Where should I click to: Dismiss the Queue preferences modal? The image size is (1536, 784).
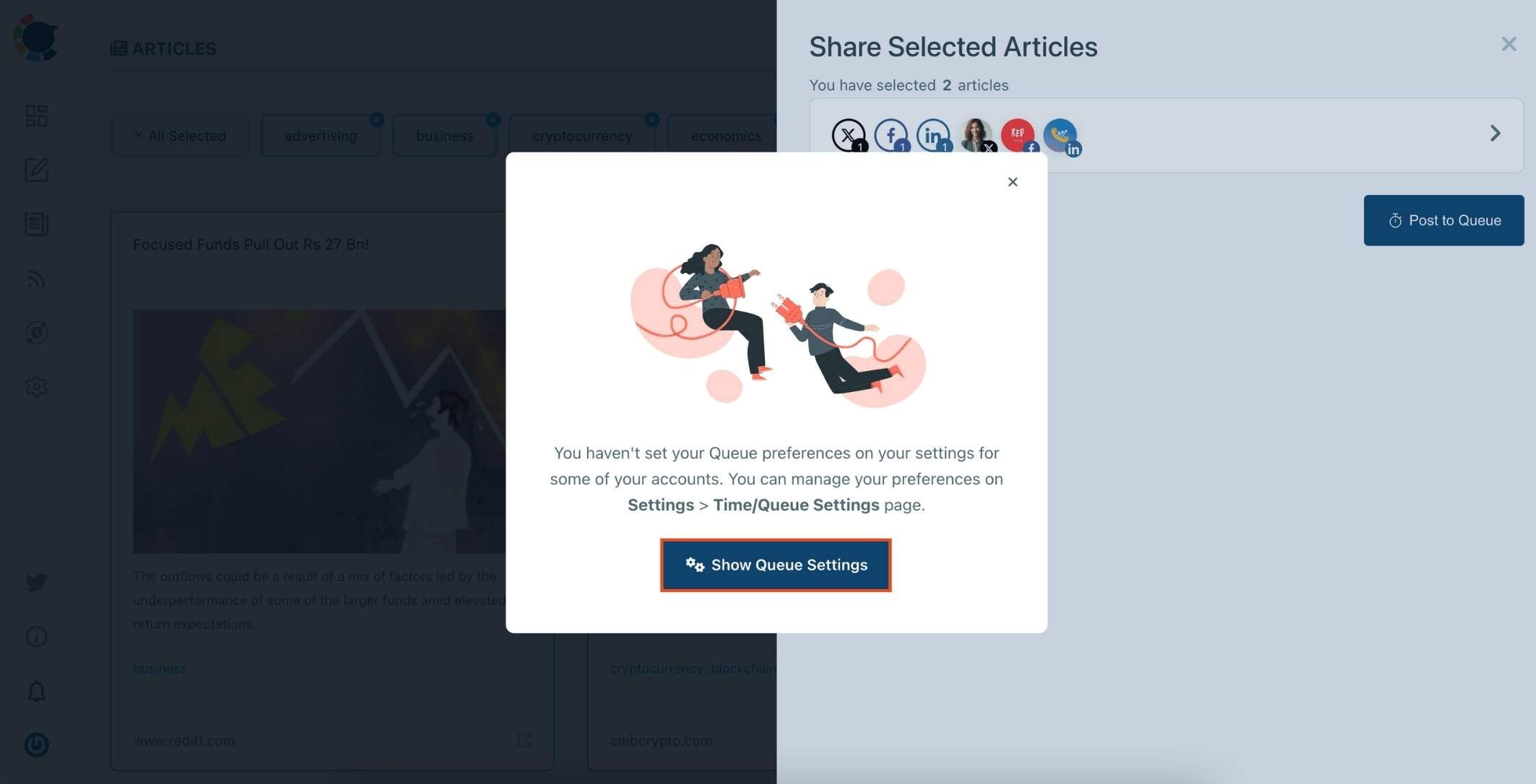click(1011, 181)
